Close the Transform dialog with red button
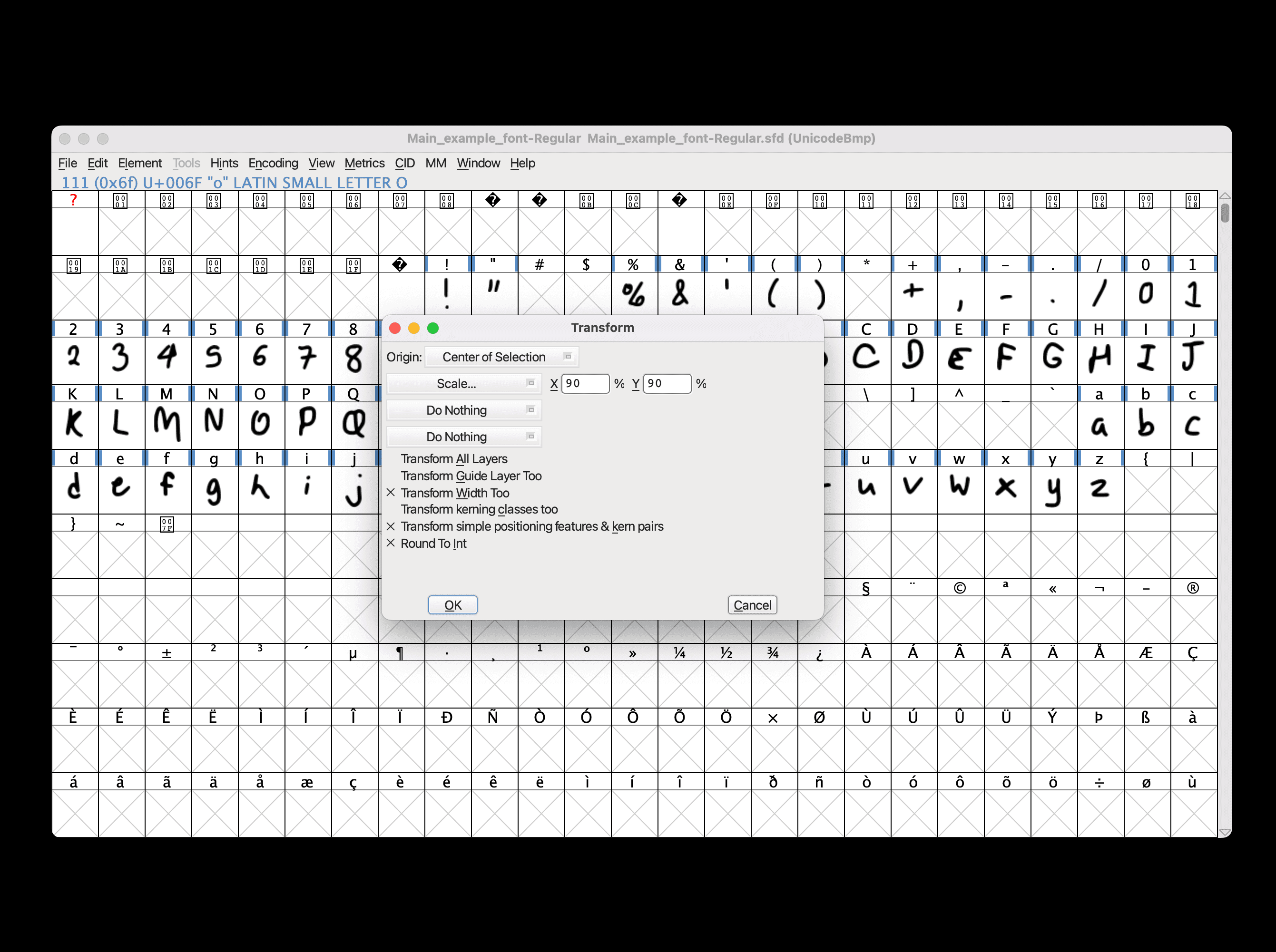The width and height of the screenshot is (1276, 952). (x=395, y=329)
